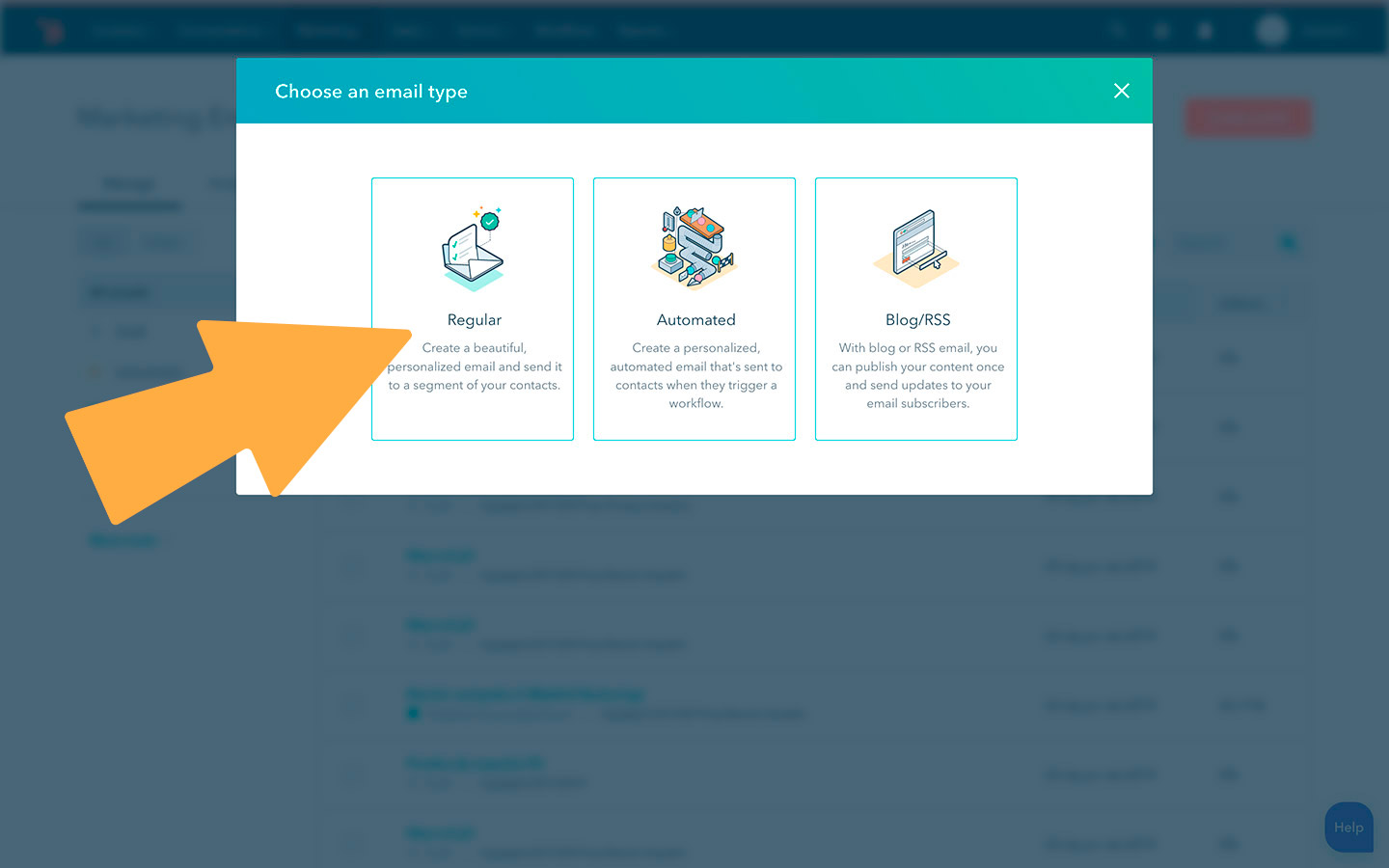
Task: Click the account avatar in top bar
Action: [x=1272, y=31]
